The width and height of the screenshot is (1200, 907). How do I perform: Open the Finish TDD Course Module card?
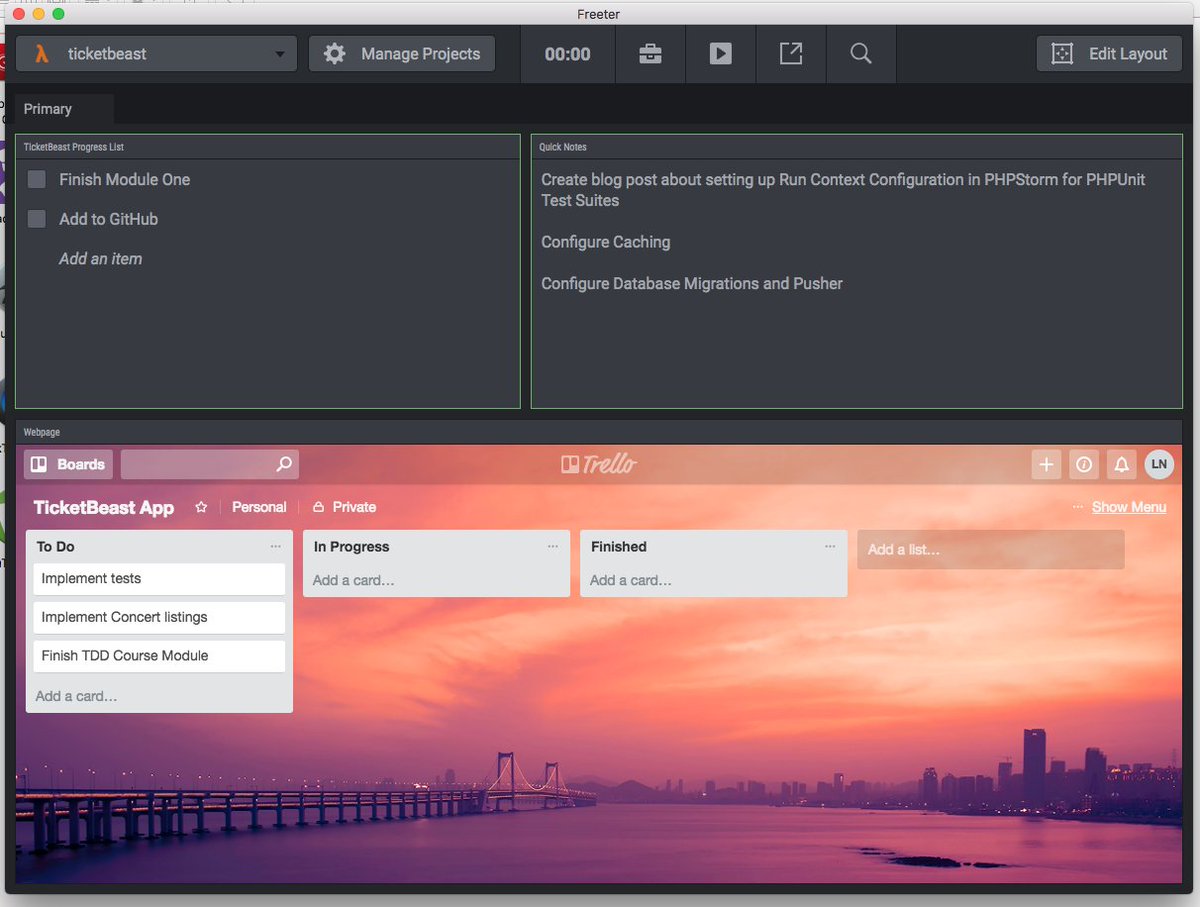[x=159, y=656]
